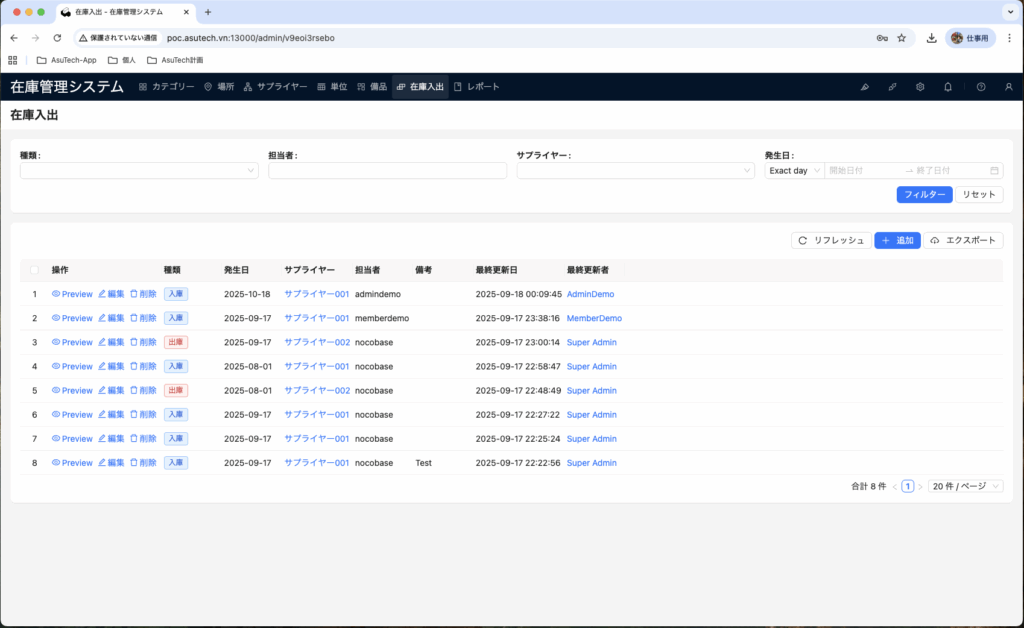Focus the 担当者 text input field
Viewport: 1024px width, 628px height.
(x=387, y=171)
